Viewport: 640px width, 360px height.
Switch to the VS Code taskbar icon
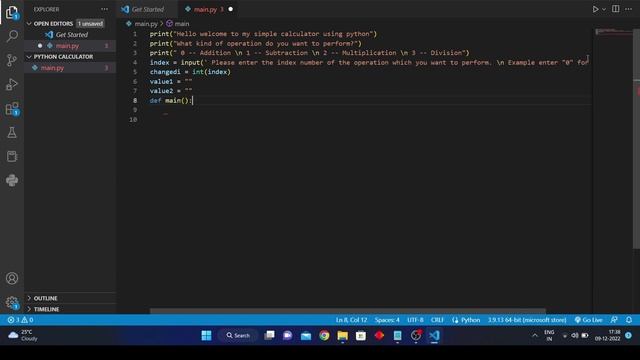click(434, 336)
